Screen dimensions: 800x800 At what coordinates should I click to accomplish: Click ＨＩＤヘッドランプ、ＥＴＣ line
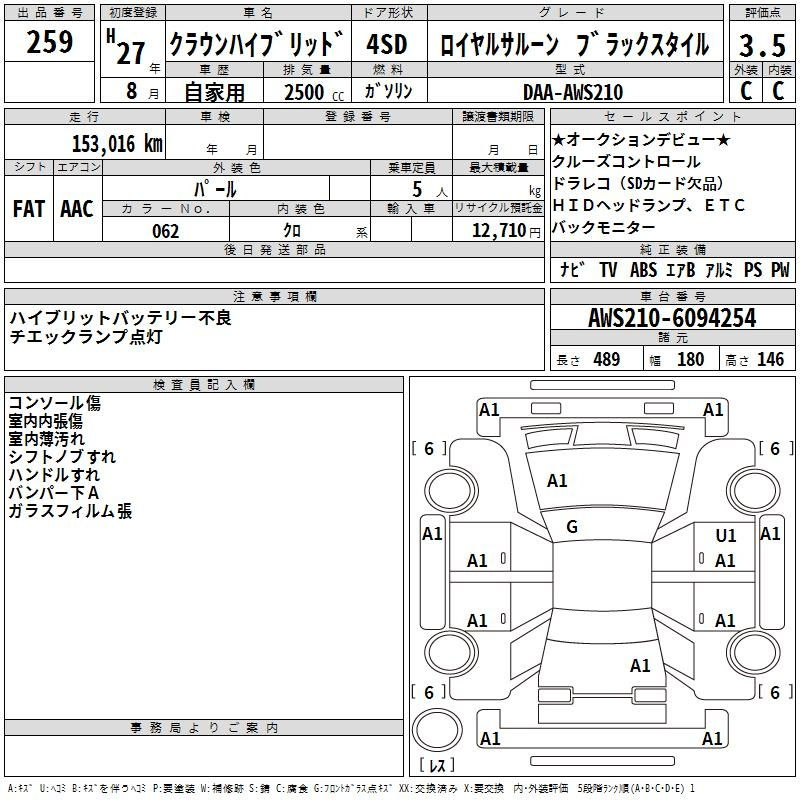pos(648,205)
